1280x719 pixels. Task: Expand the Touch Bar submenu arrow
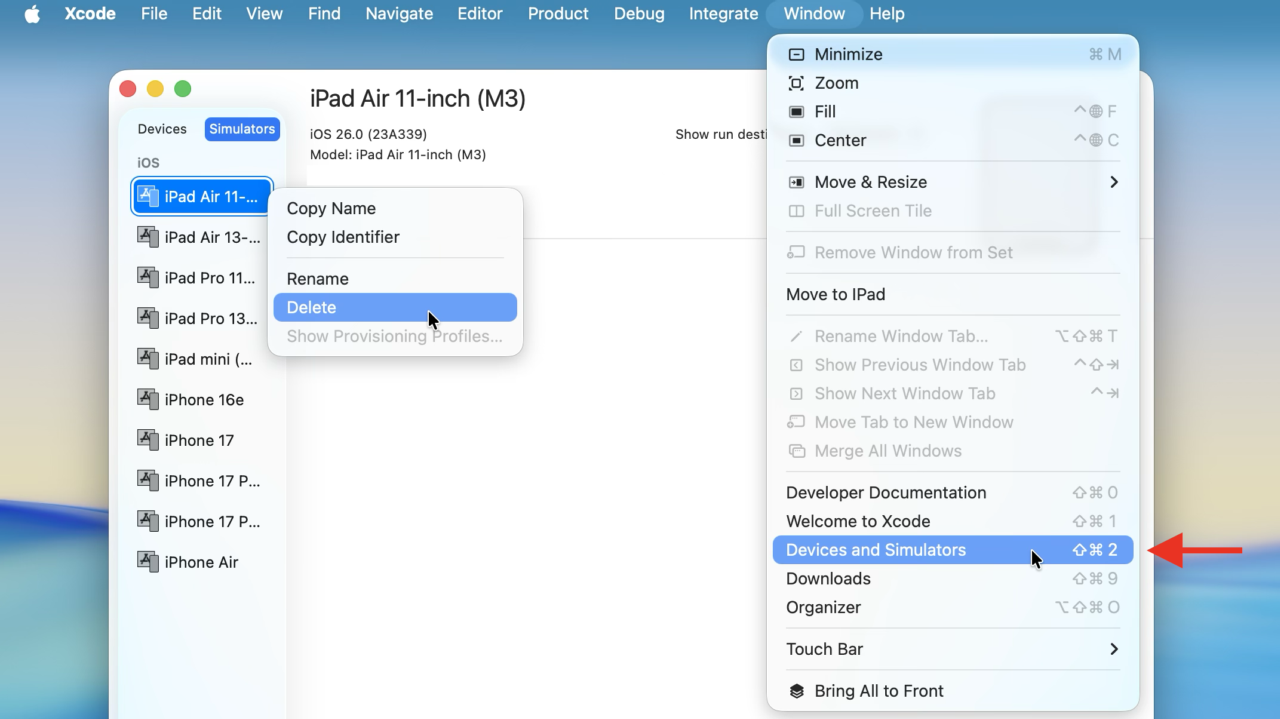pyautogui.click(x=1113, y=649)
